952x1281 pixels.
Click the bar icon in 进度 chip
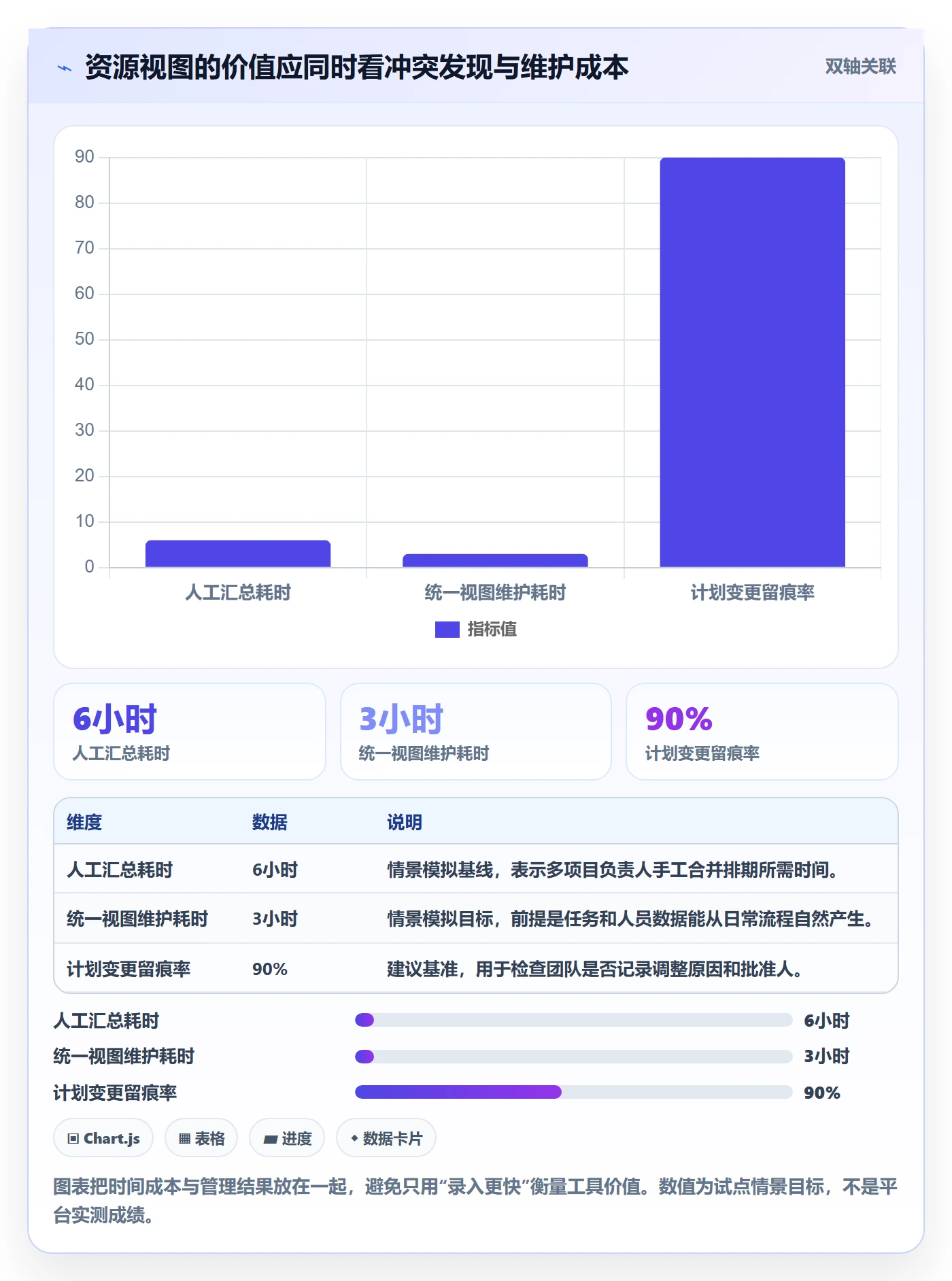click(x=271, y=1140)
